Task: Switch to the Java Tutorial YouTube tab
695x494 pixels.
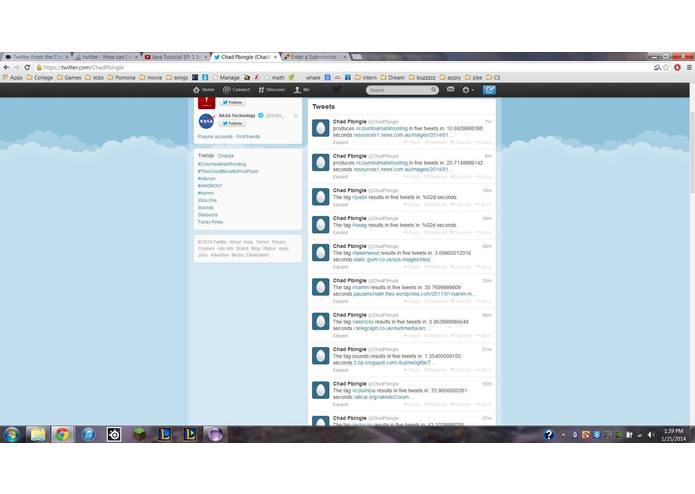Action: pyautogui.click(x=176, y=57)
